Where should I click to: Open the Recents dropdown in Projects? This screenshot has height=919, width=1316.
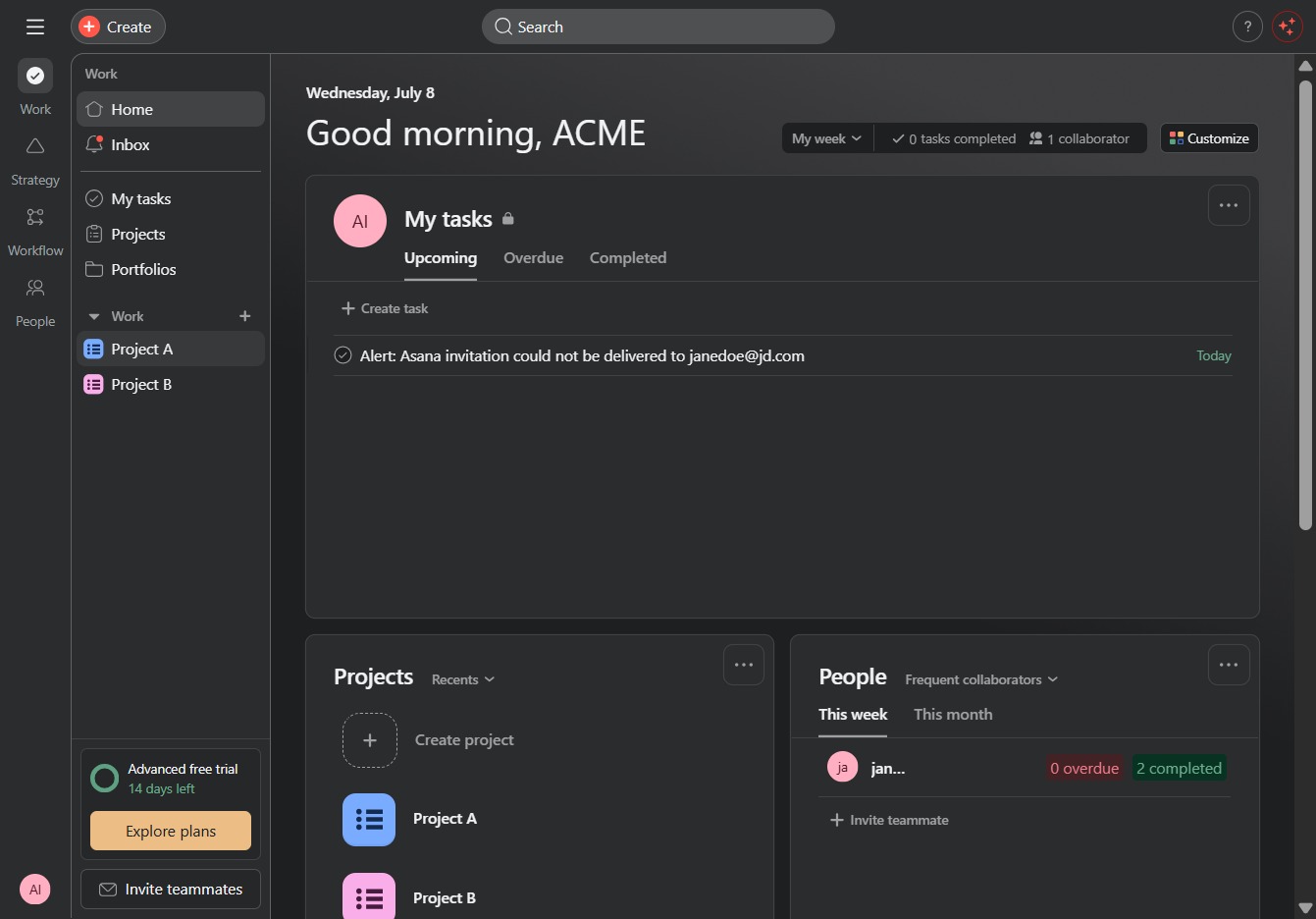pos(463,679)
